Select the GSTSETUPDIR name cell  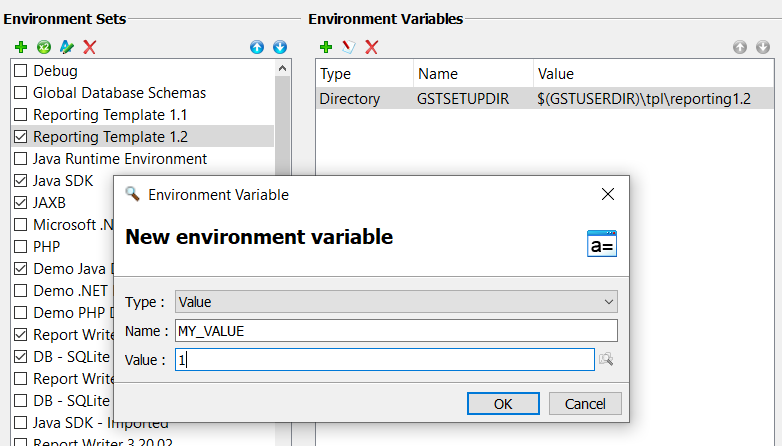463,99
